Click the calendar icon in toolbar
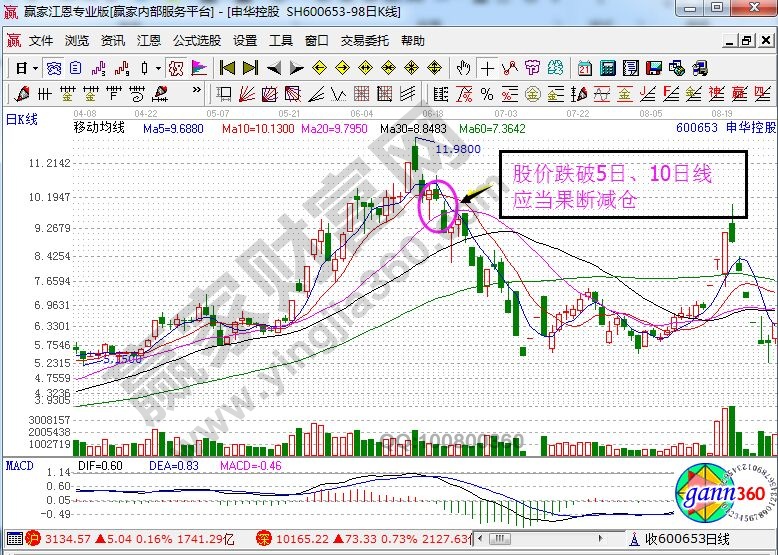The image size is (778, 555). click(x=585, y=68)
